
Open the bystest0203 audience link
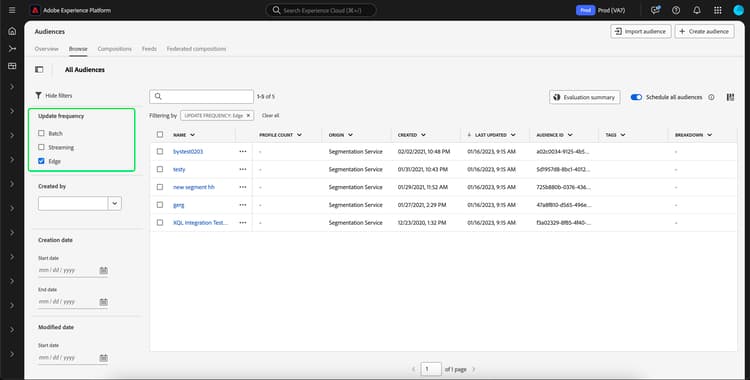(188, 152)
